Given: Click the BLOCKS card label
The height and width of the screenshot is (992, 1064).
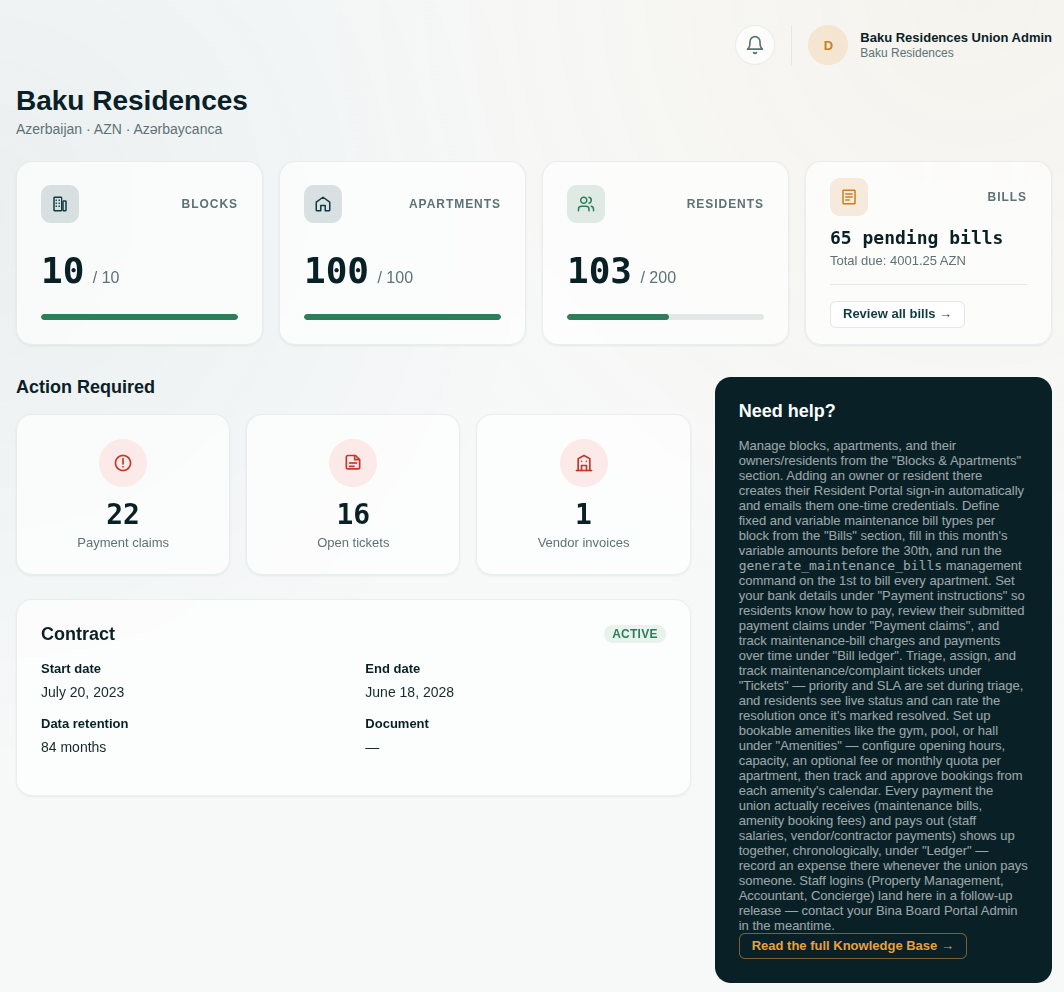Looking at the screenshot, I should click(x=209, y=204).
